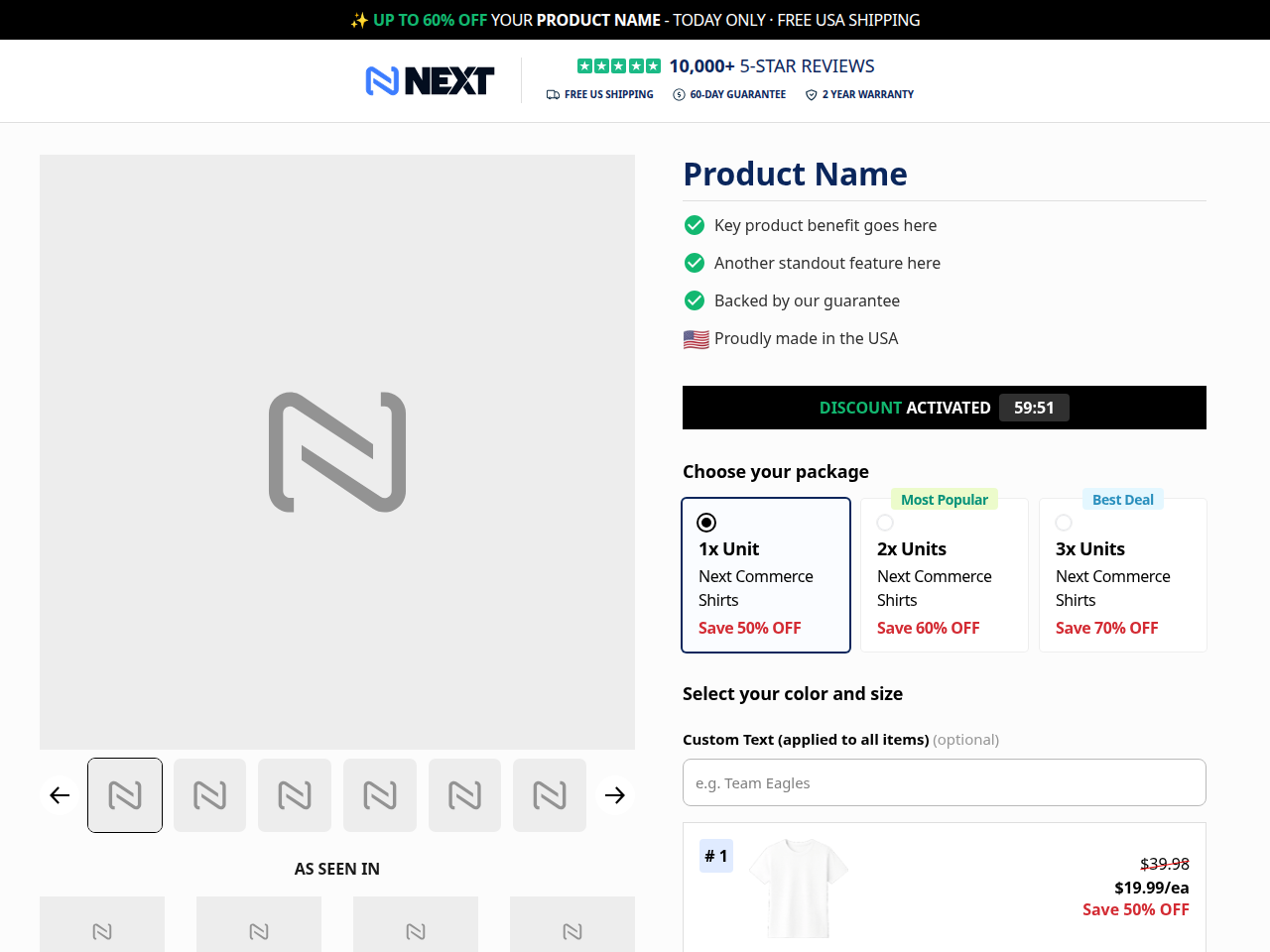Click the 60-day guarantee icon
Image resolution: width=1270 pixels, height=952 pixels.
(x=679, y=95)
